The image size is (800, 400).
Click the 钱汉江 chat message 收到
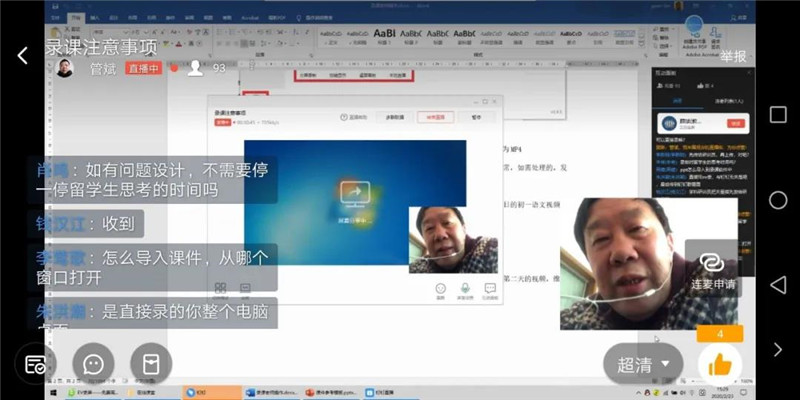(89, 223)
